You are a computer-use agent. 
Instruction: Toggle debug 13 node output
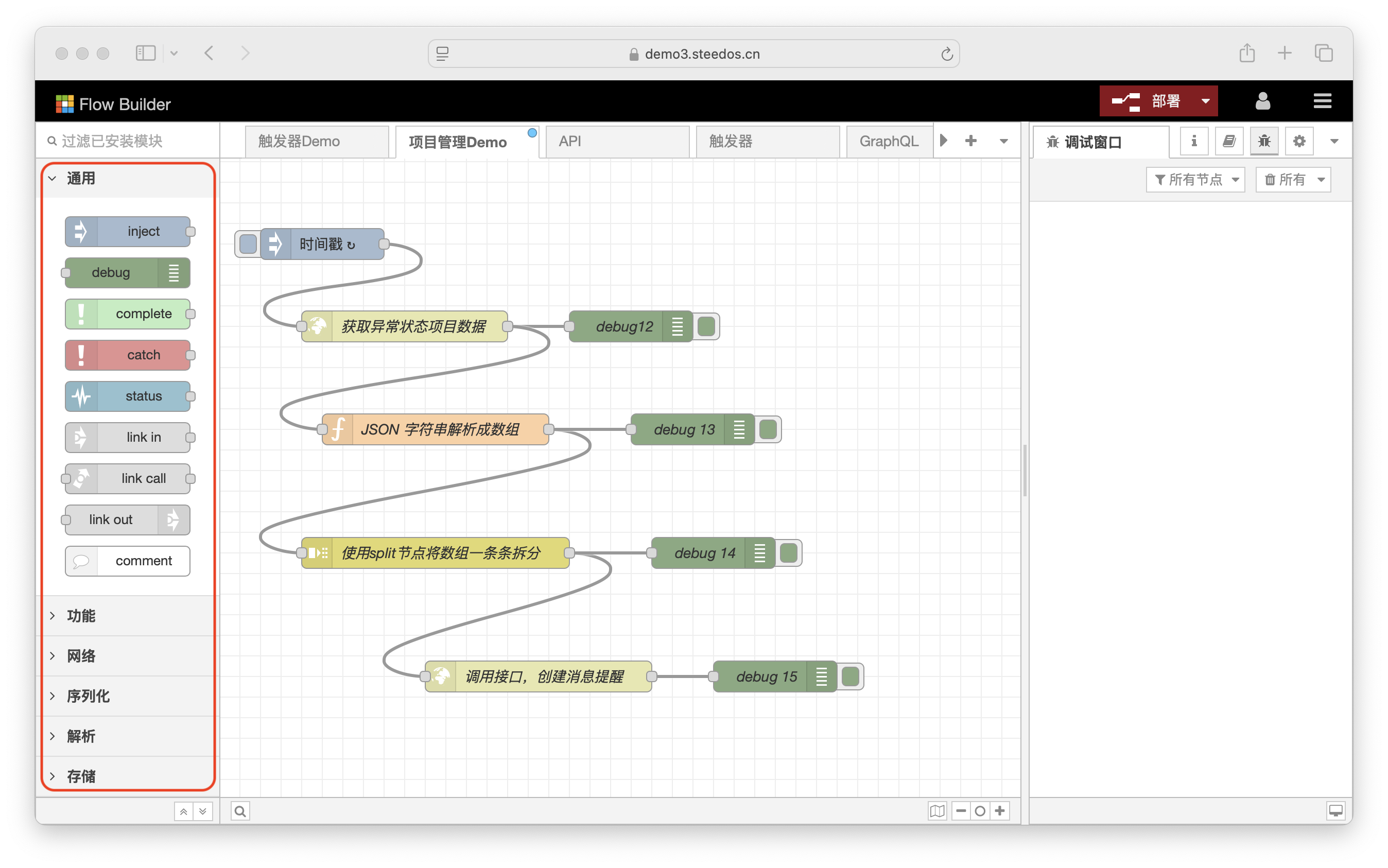[x=768, y=429]
